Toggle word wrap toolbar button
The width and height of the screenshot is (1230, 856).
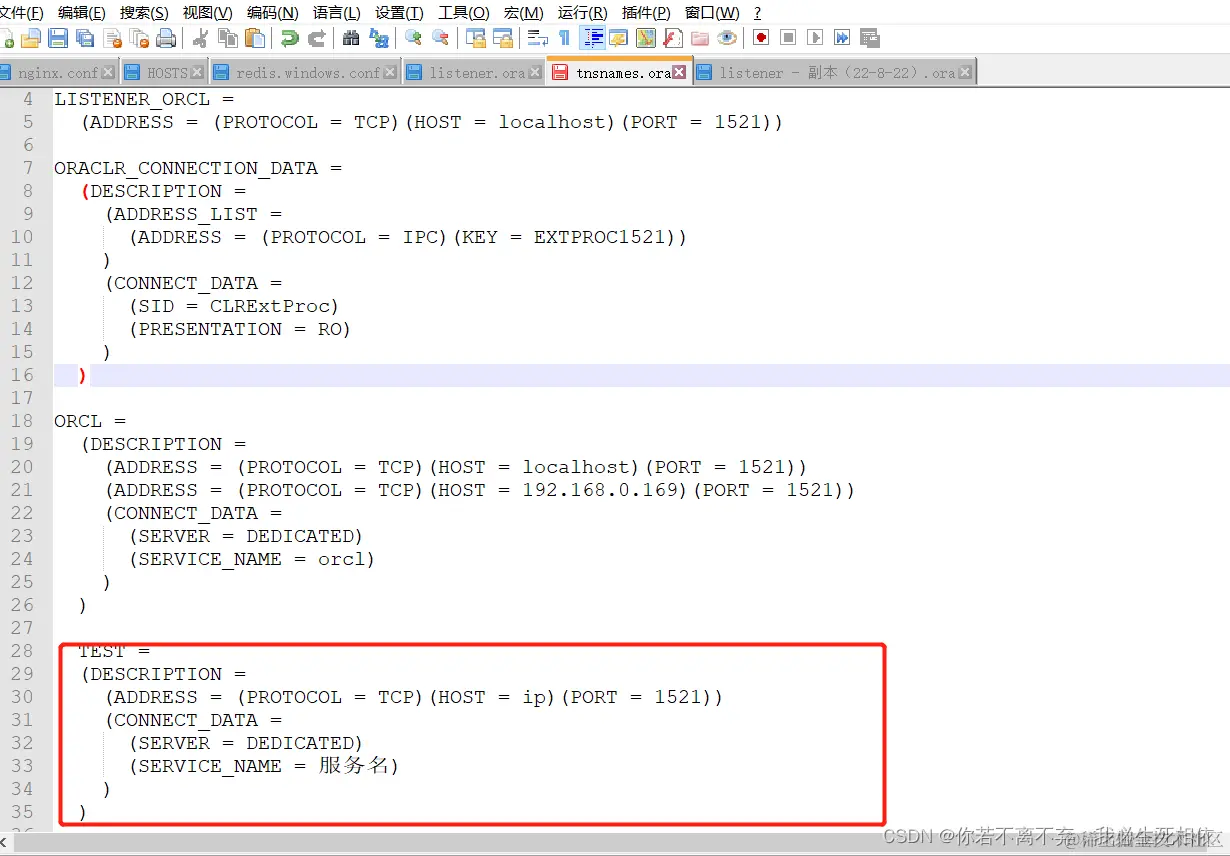[x=537, y=38]
